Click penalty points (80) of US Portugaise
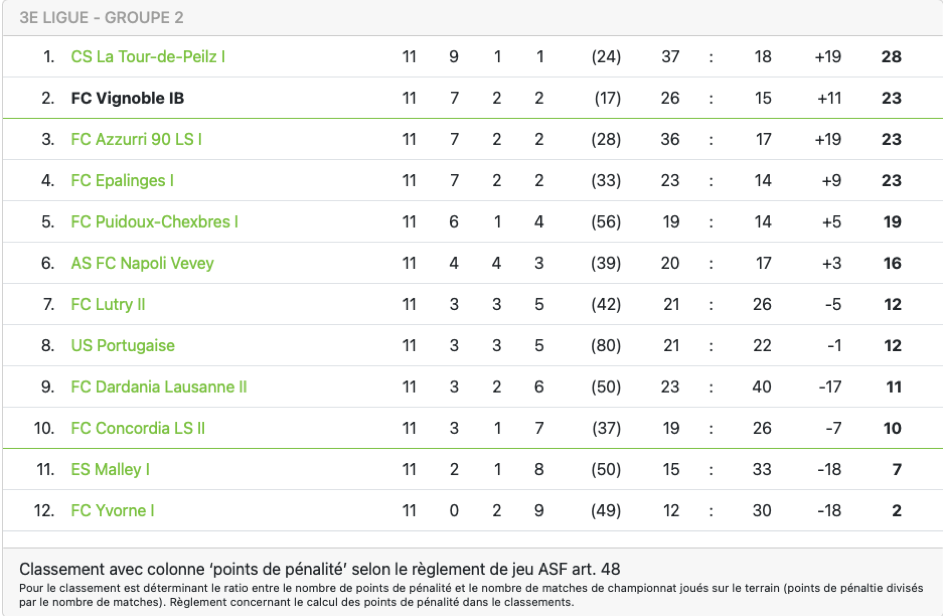943x616 pixels. pyautogui.click(x=606, y=346)
